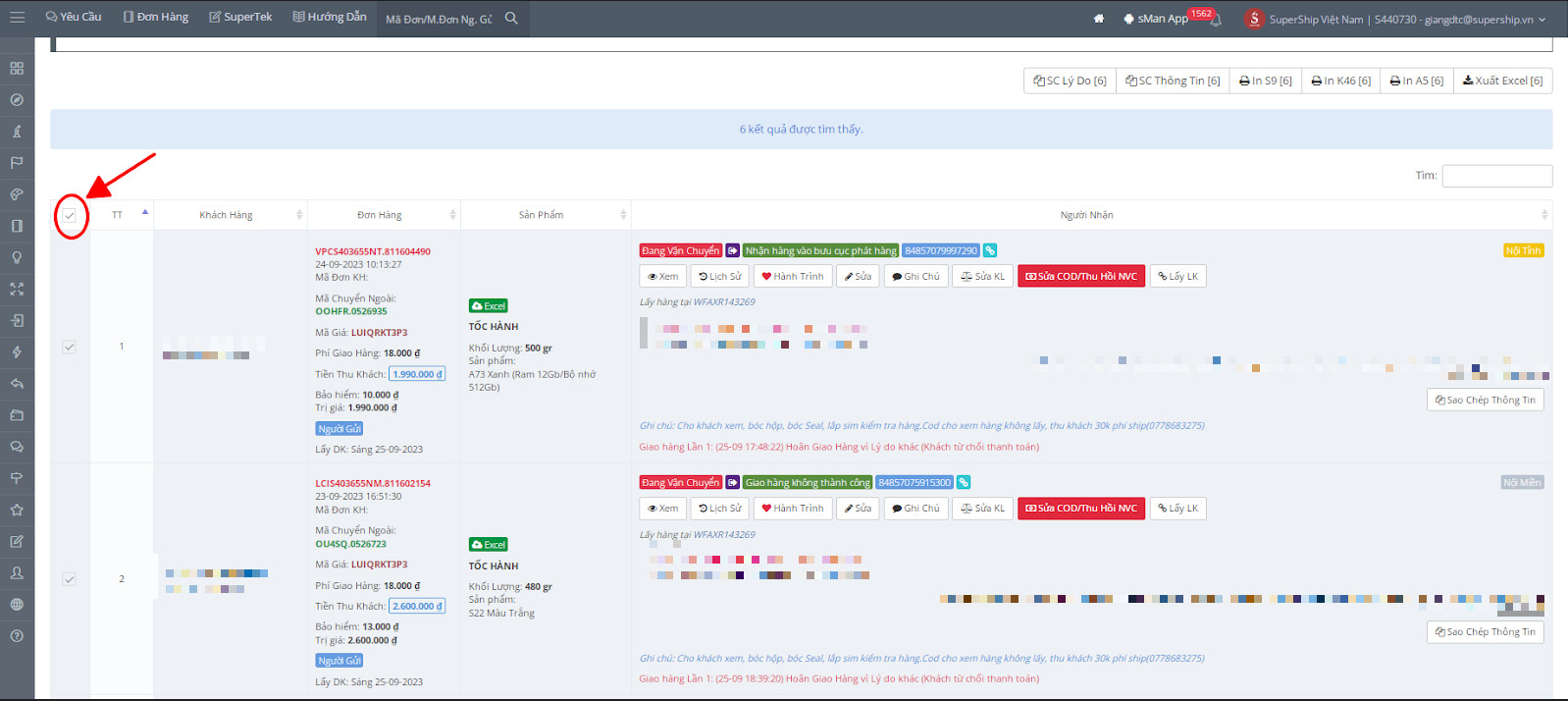Viewport: 1568px width, 701px height.
Task: Sort by Người Nhận column
Action: [1092, 215]
